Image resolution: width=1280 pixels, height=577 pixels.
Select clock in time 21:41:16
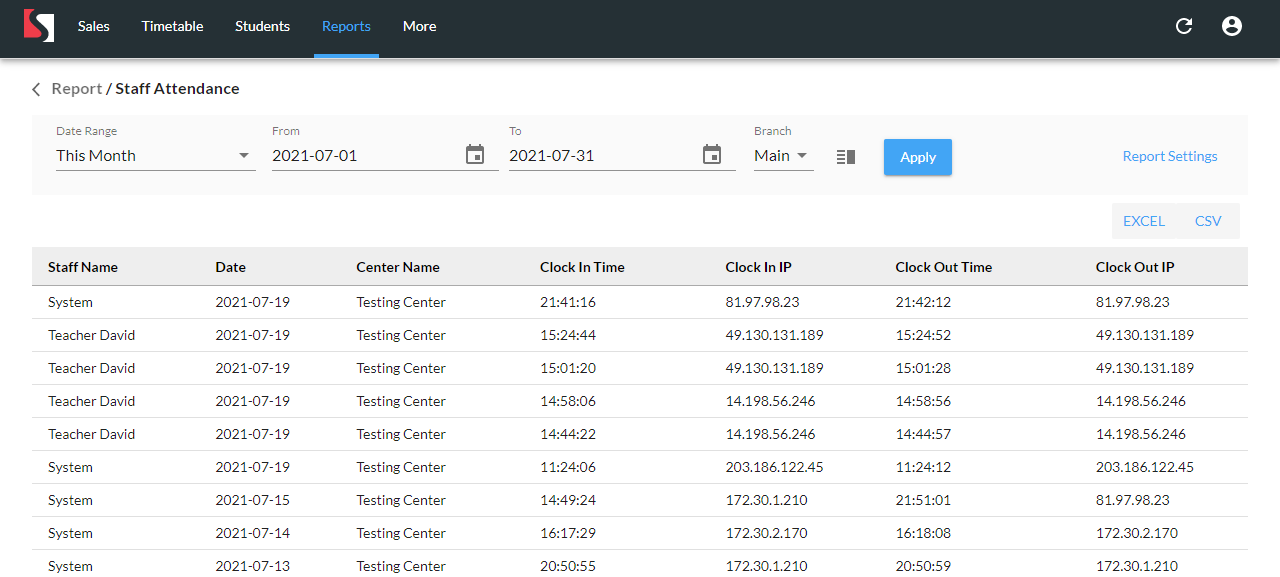pyautogui.click(x=568, y=302)
